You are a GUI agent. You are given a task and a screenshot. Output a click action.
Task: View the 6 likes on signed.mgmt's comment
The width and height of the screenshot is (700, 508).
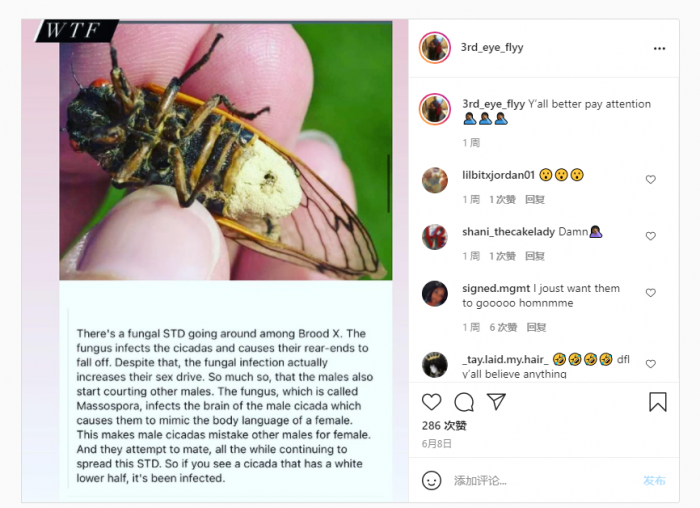pyautogui.click(x=503, y=327)
